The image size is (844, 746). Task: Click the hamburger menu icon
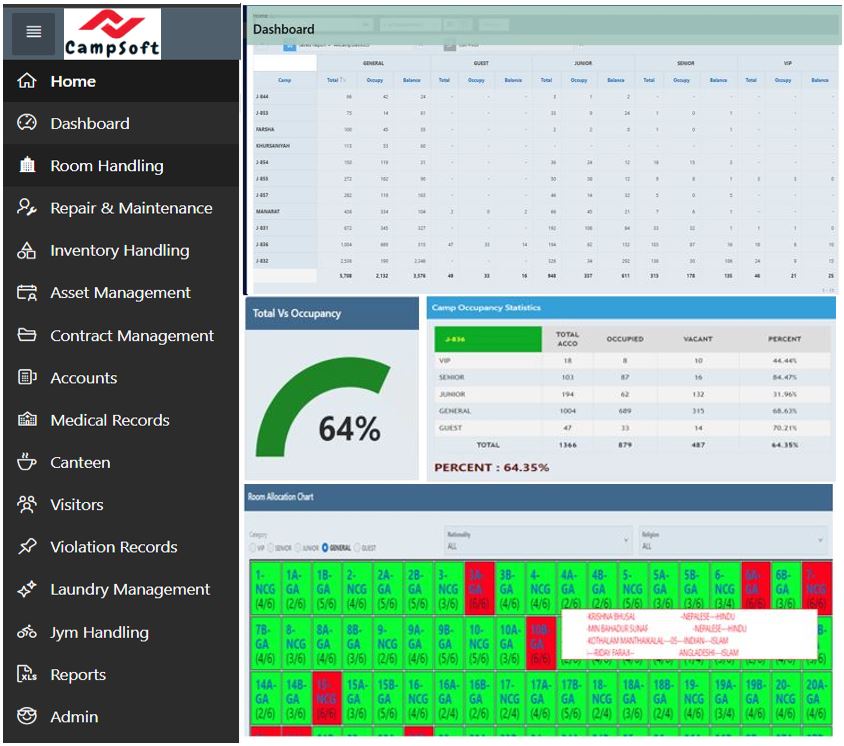[x=33, y=32]
